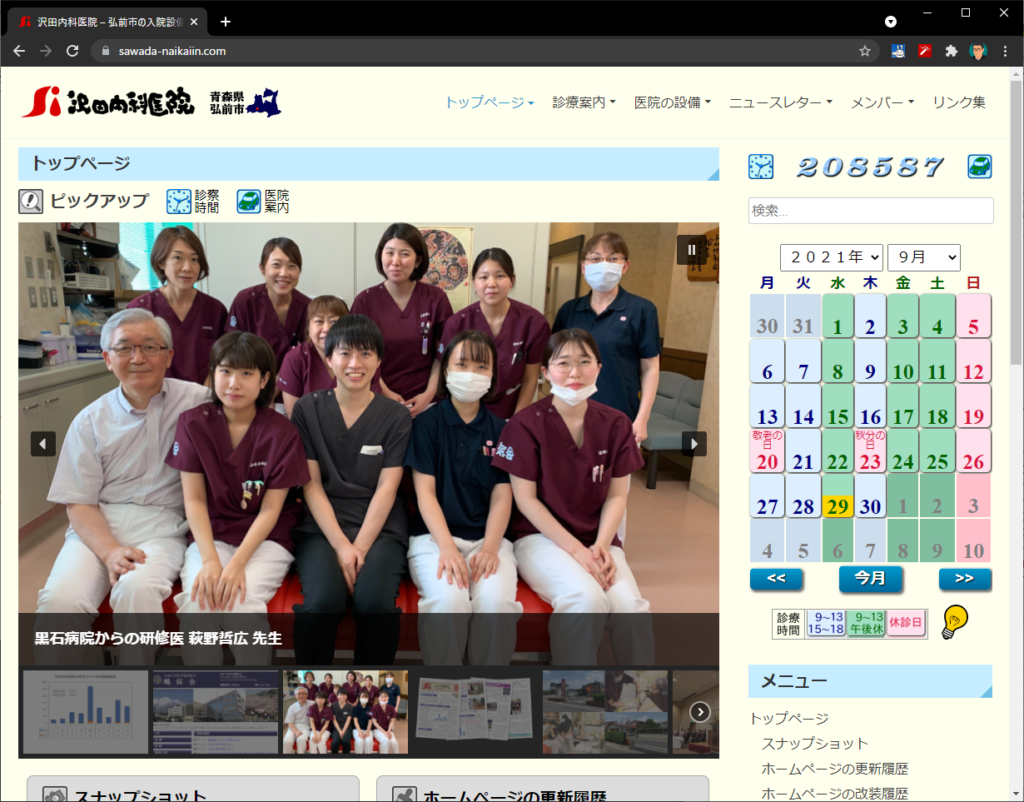Open スナップショット link in the sidebar menu
1024x802 pixels.
pyautogui.click(x=814, y=744)
